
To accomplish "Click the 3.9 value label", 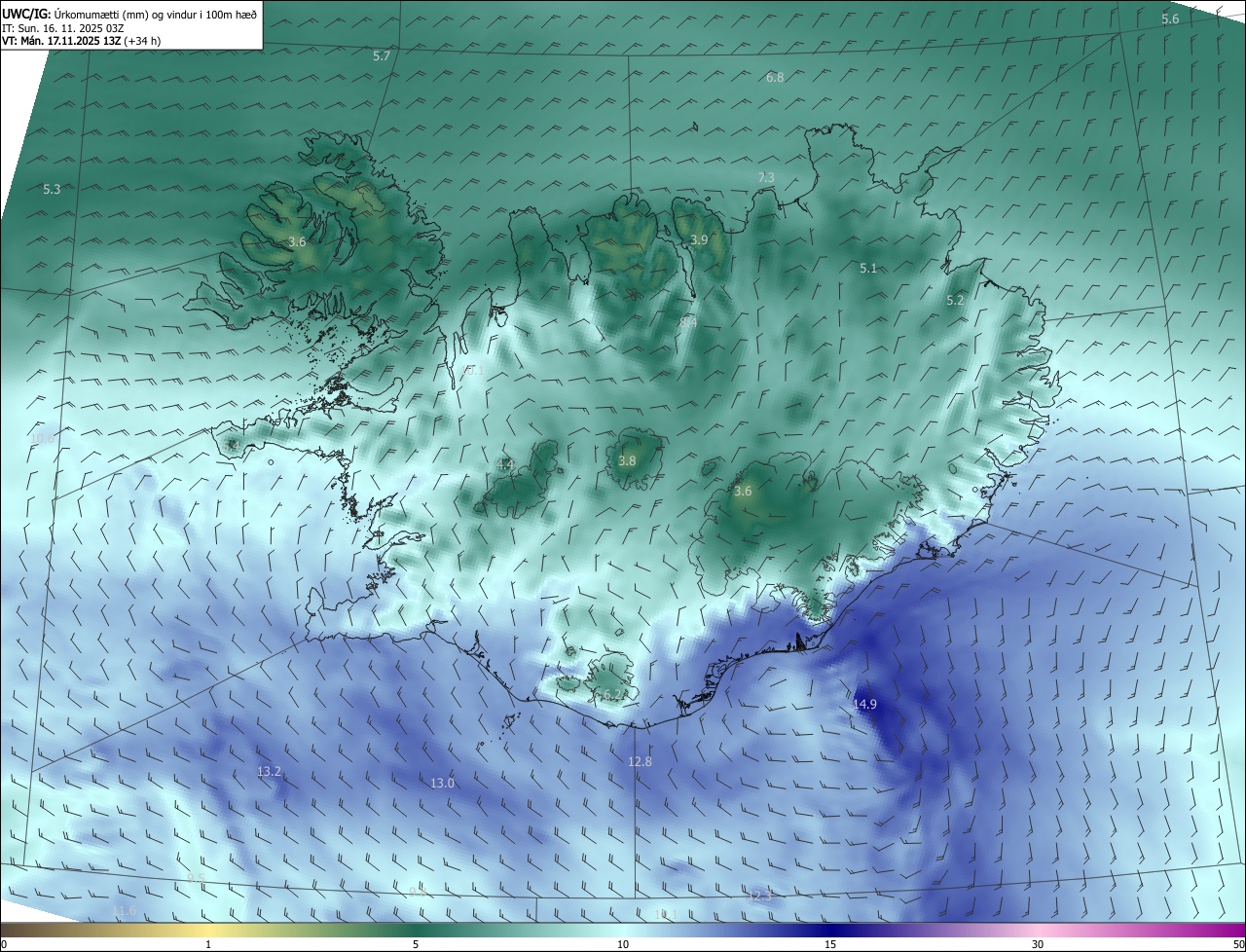I will (699, 239).
